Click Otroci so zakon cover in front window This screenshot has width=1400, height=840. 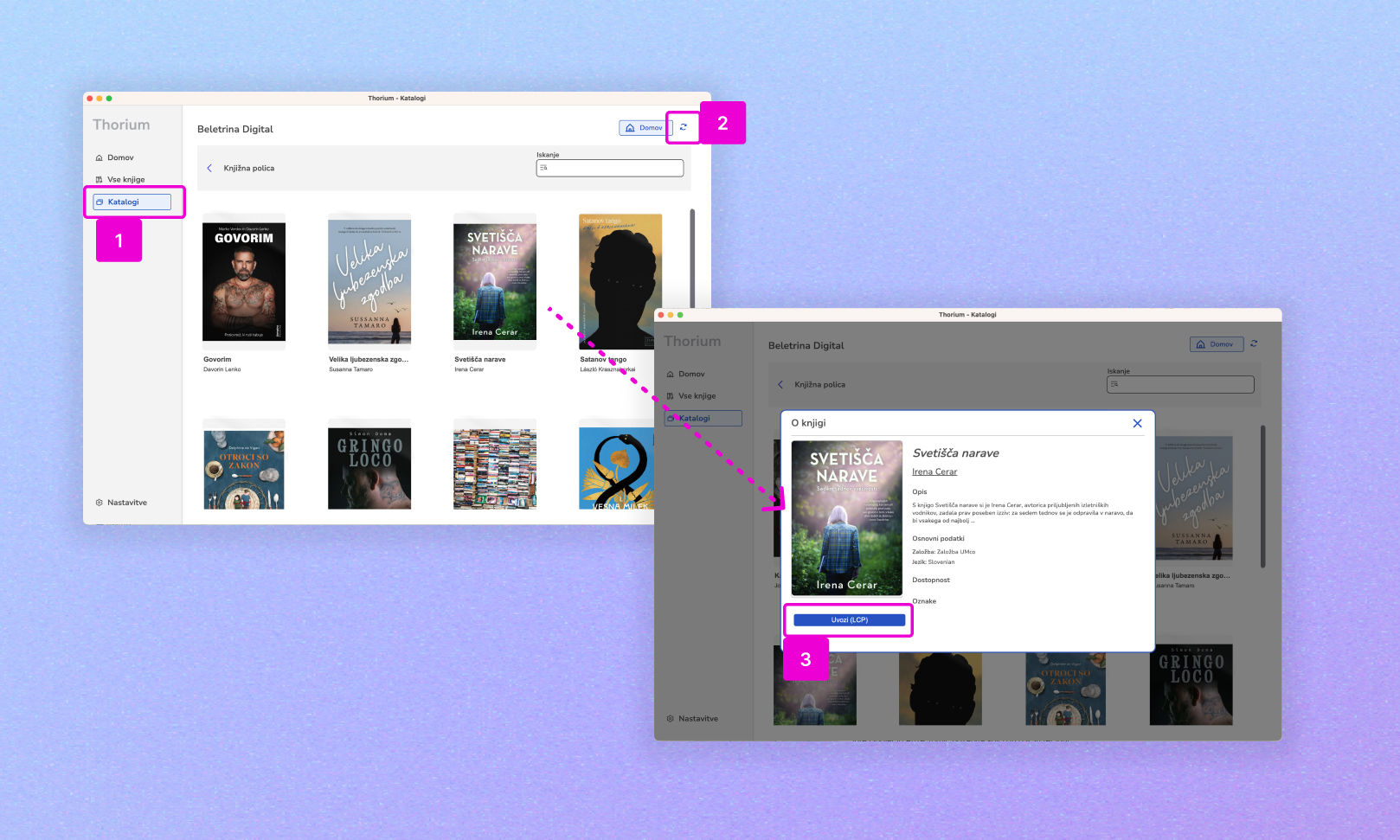point(1066,689)
